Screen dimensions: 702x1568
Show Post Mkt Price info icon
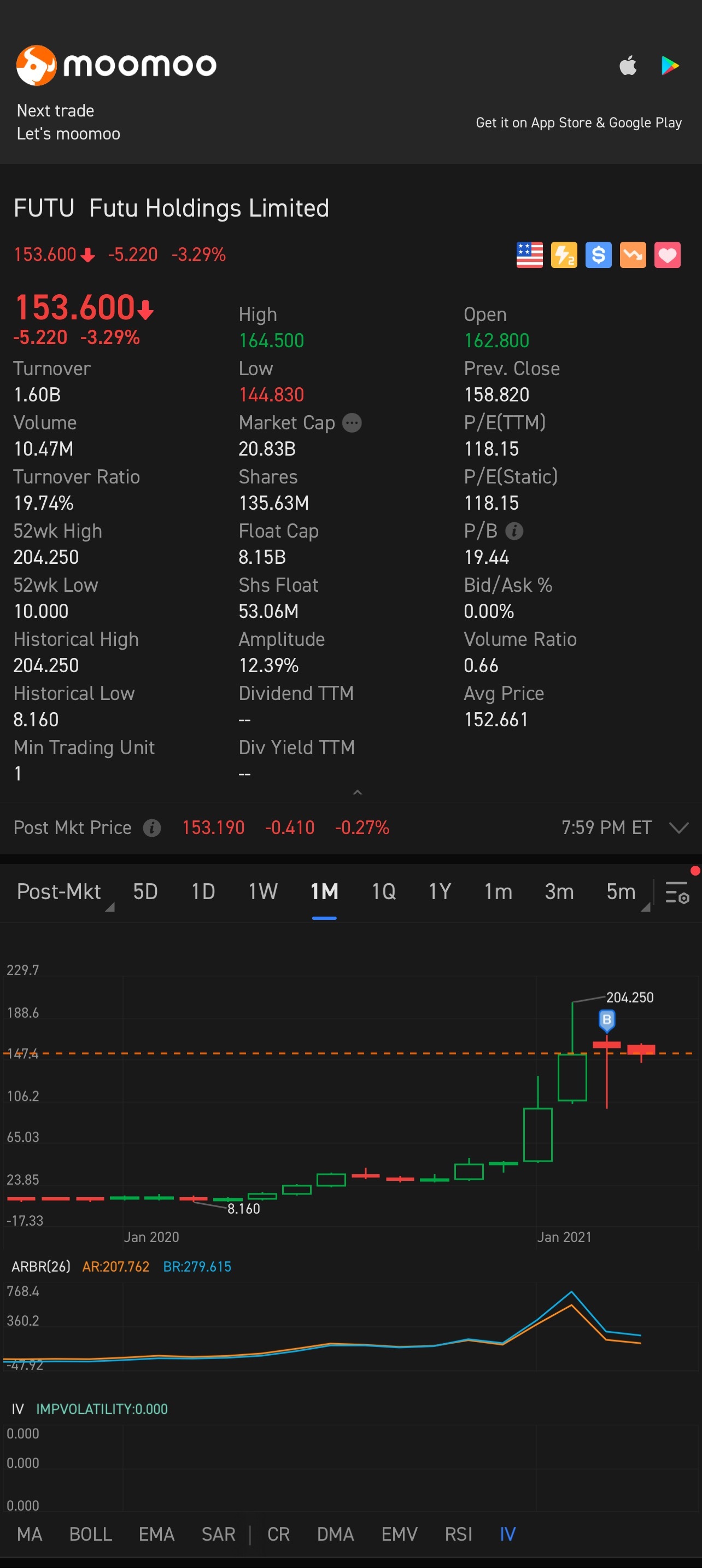(x=152, y=828)
